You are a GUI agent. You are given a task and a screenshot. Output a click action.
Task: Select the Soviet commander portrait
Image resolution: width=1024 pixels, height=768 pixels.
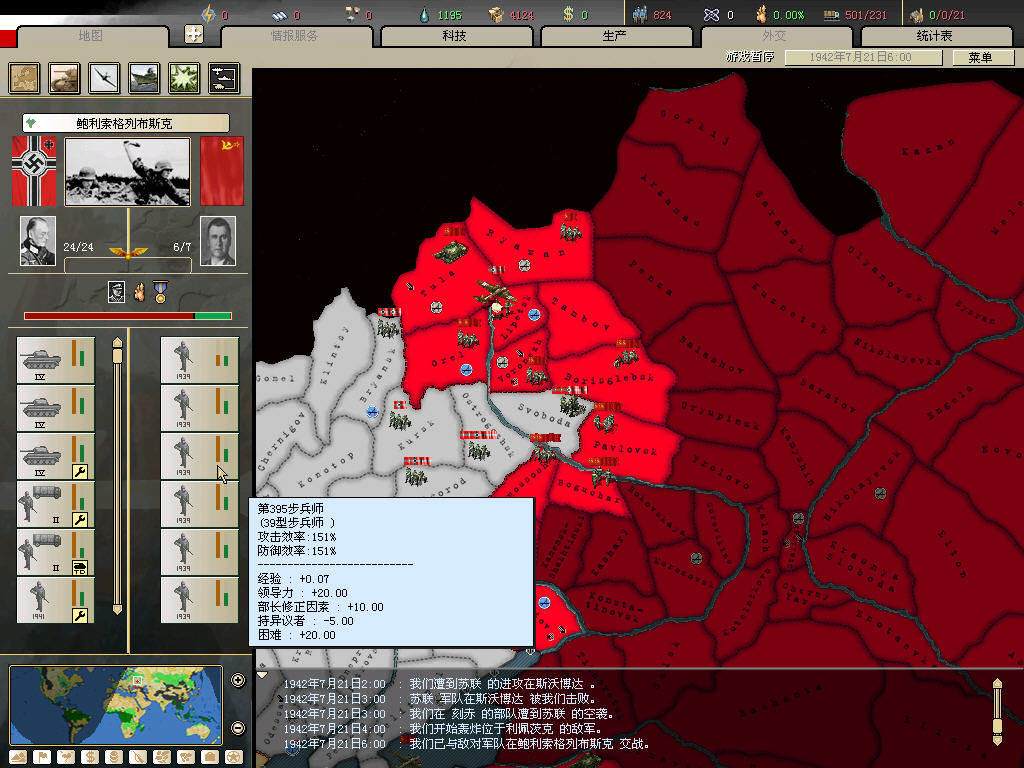point(218,241)
